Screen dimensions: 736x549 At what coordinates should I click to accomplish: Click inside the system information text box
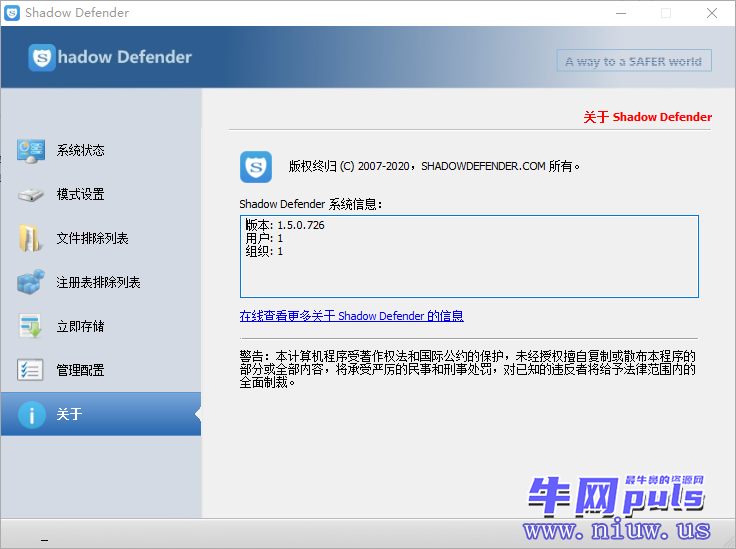pos(469,257)
